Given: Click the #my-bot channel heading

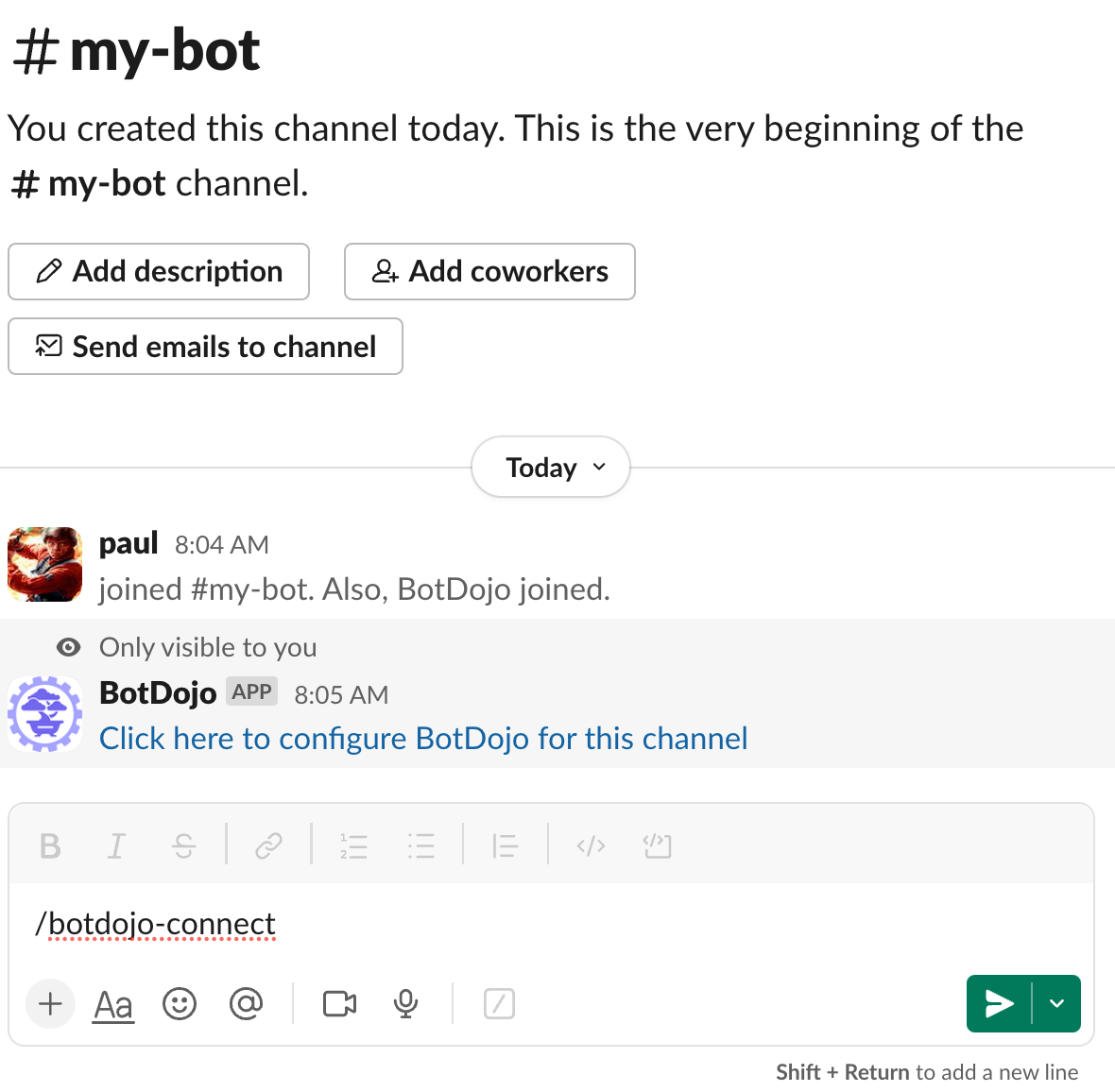Looking at the screenshot, I should coord(136,51).
